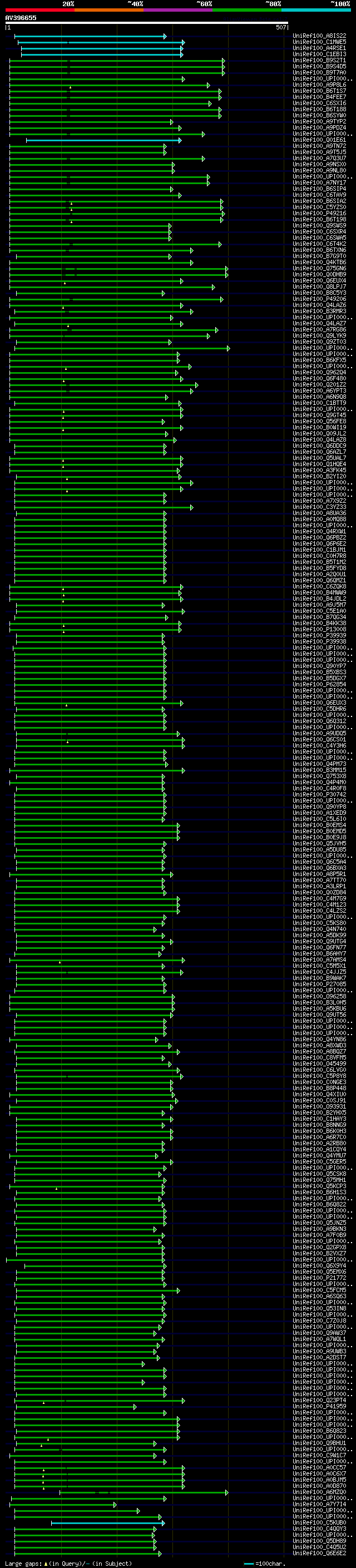Click the cyan alignment bar for Q01E61
This screenshot has width=356, height=1568.
[103, 141]
